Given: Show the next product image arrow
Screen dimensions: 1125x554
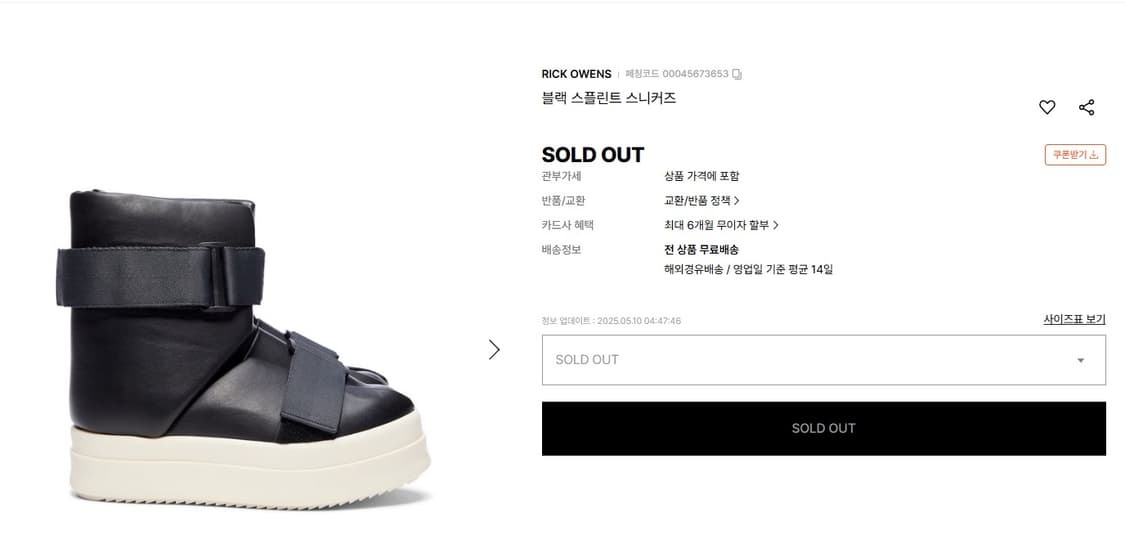Looking at the screenshot, I should (494, 349).
